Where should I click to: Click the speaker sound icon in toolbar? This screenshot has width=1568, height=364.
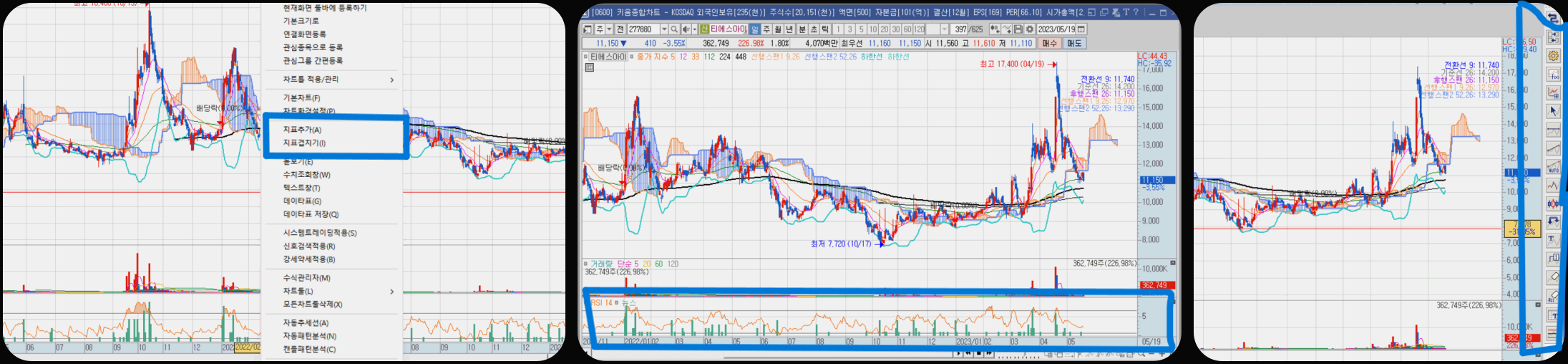click(686, 29)
